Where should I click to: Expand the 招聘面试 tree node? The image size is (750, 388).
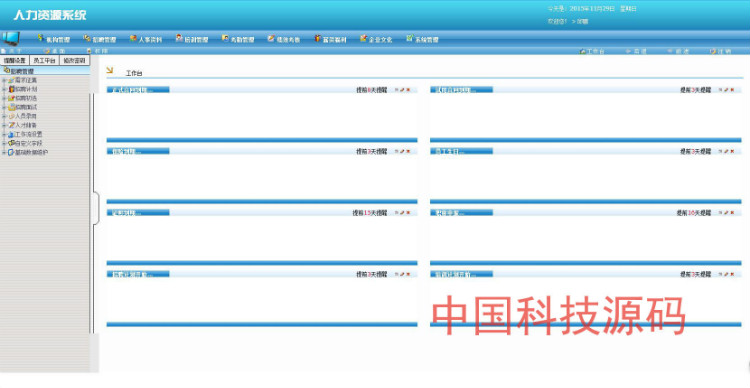pos(4,107)
